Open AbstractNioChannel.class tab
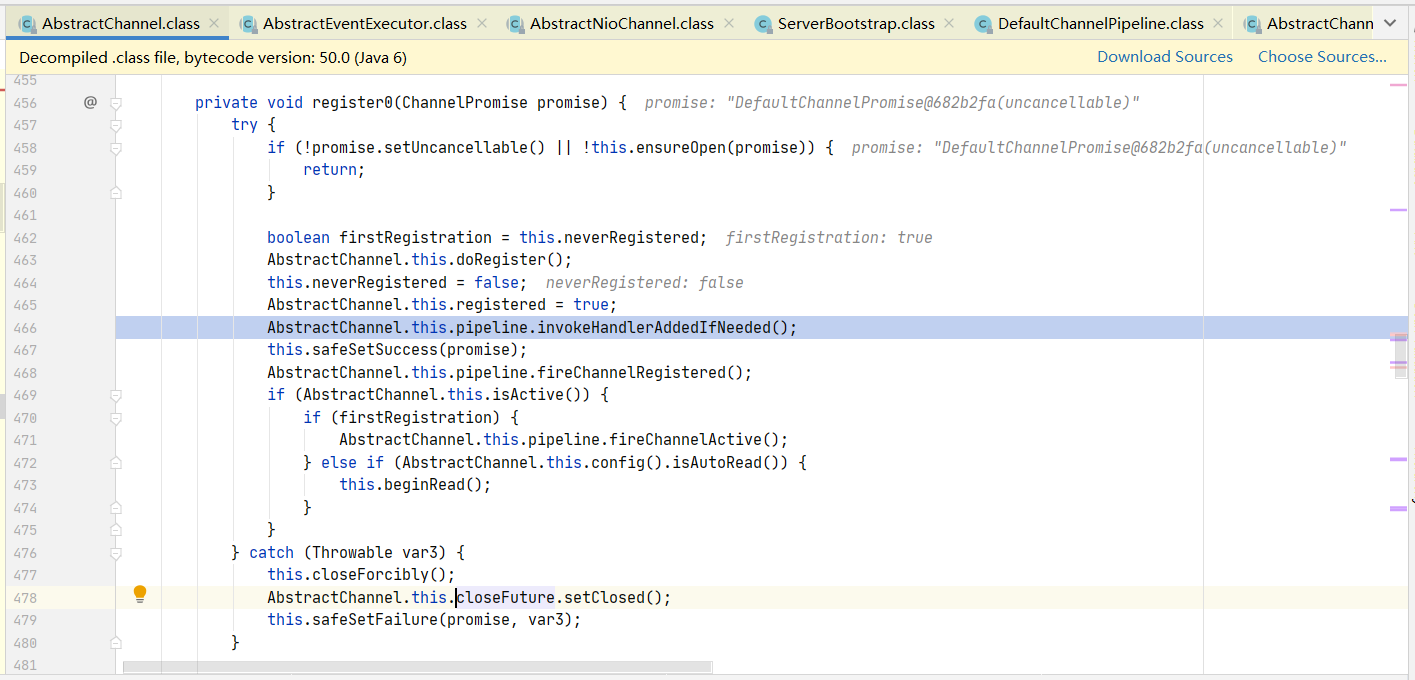 (622, 23)
